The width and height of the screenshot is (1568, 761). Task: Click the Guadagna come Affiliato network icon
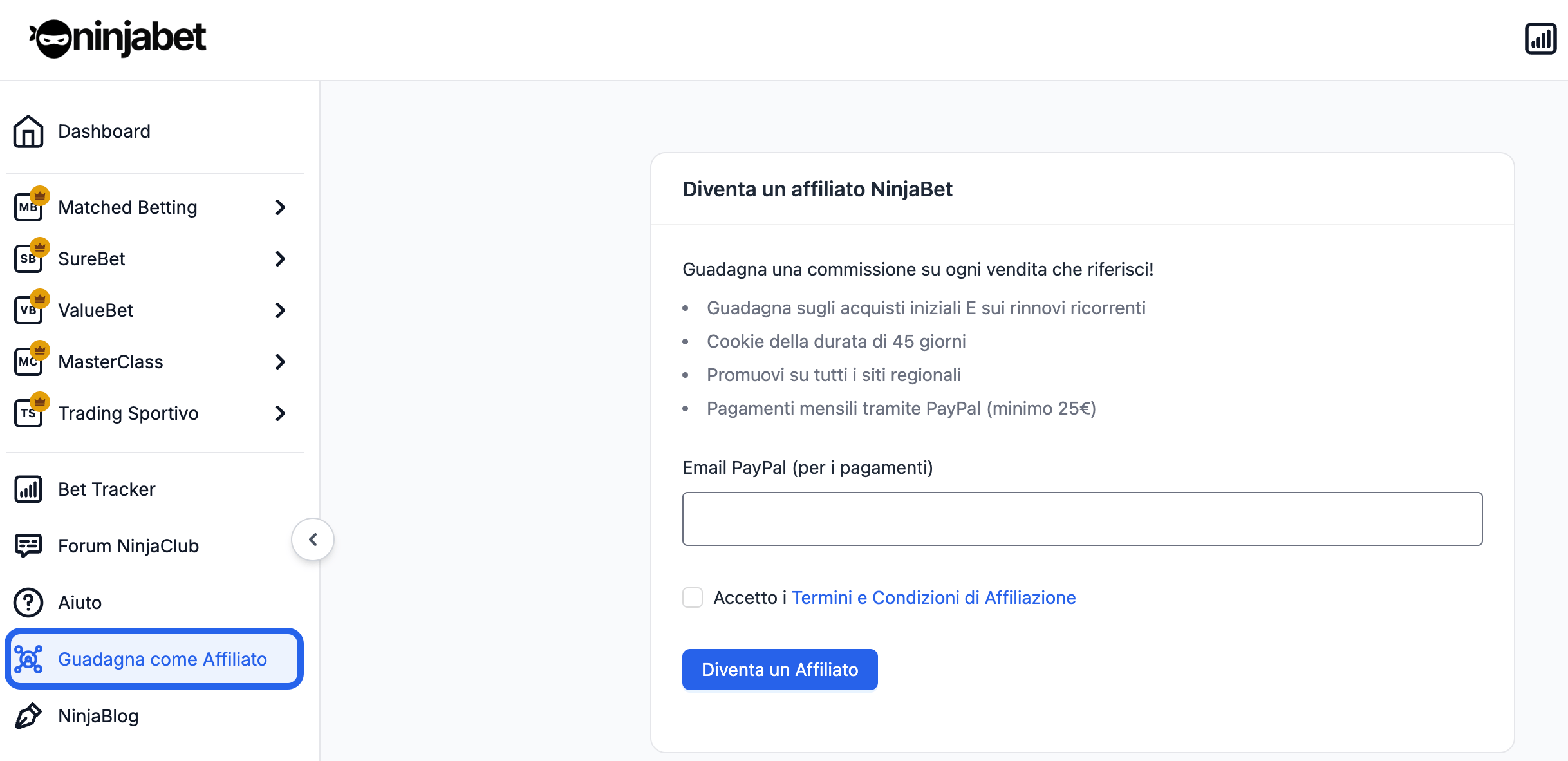tap(28, 659)
